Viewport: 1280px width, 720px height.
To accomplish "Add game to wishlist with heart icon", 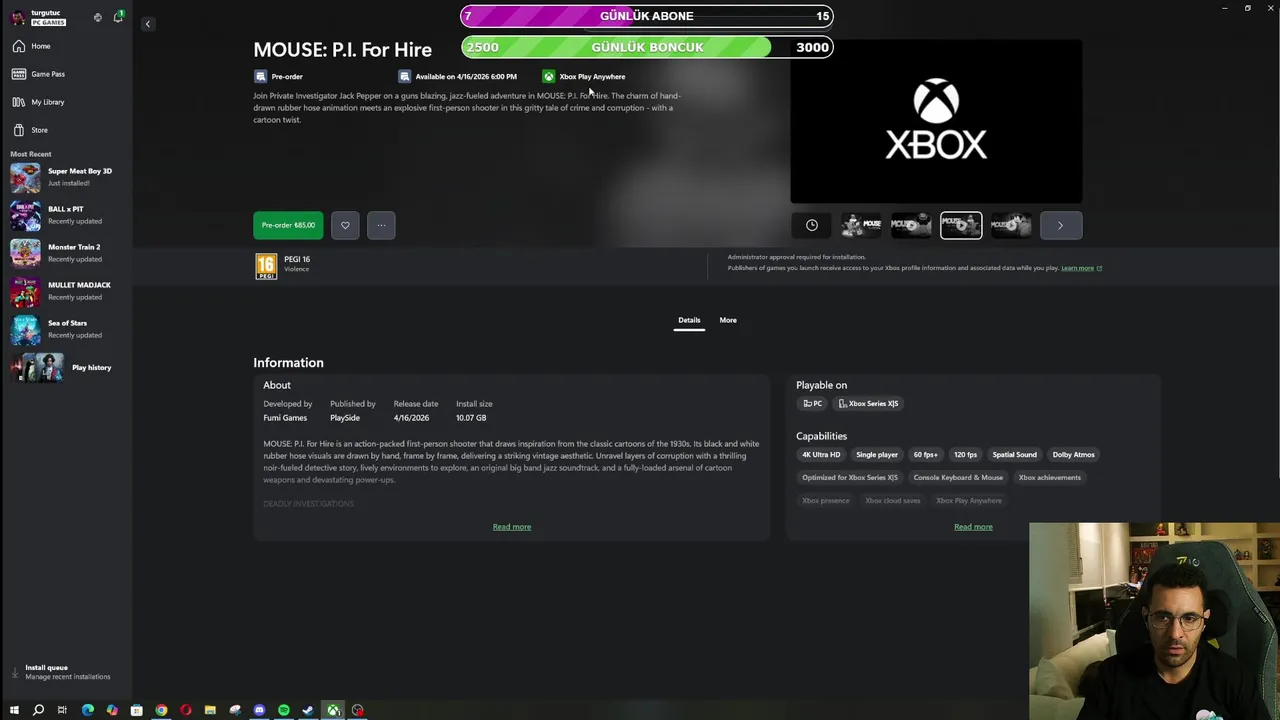I will 345,225.
